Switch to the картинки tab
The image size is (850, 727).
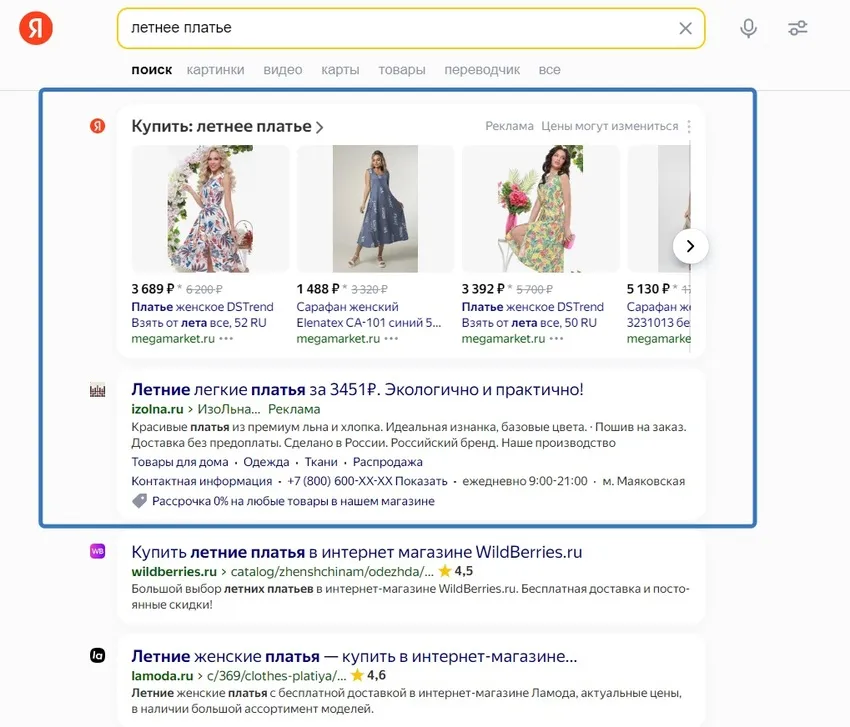216,69
